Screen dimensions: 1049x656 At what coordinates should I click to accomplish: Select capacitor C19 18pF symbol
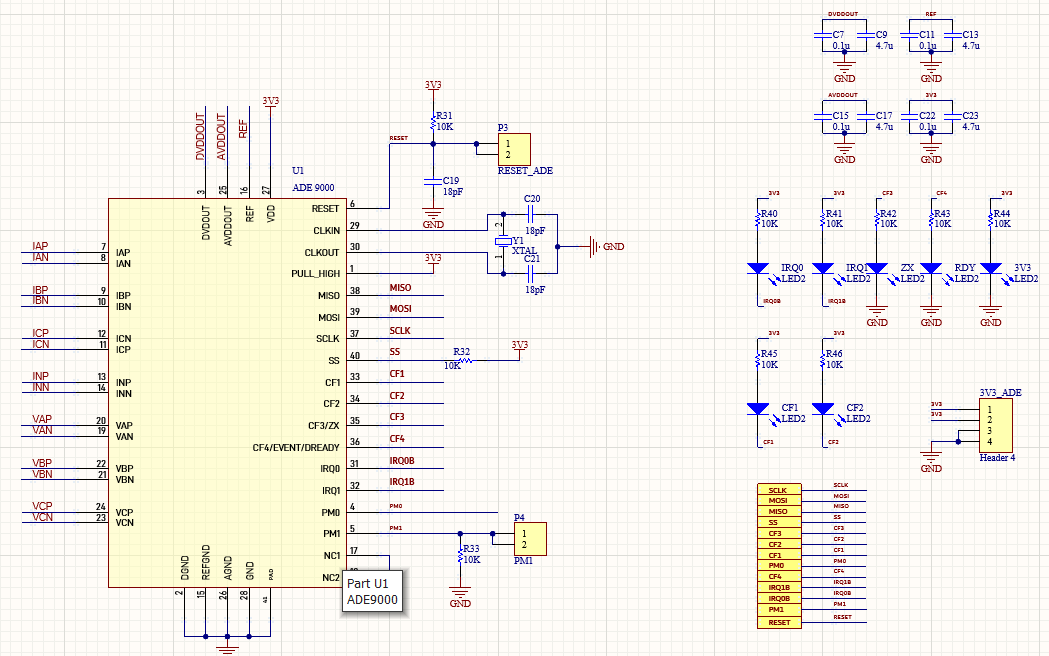434,181
